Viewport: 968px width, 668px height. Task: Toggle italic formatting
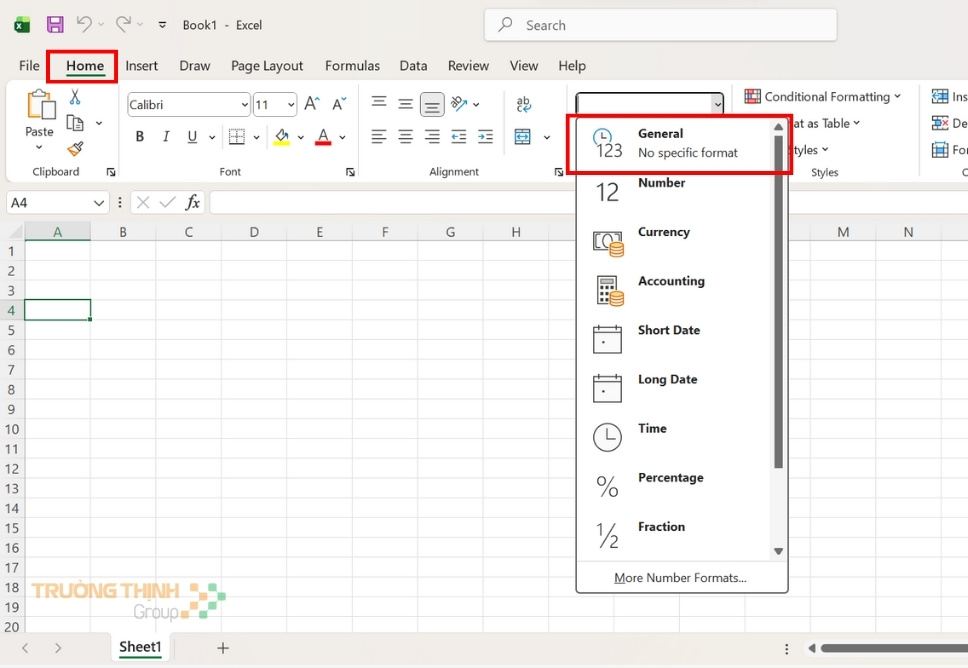[x=165, y=136]
